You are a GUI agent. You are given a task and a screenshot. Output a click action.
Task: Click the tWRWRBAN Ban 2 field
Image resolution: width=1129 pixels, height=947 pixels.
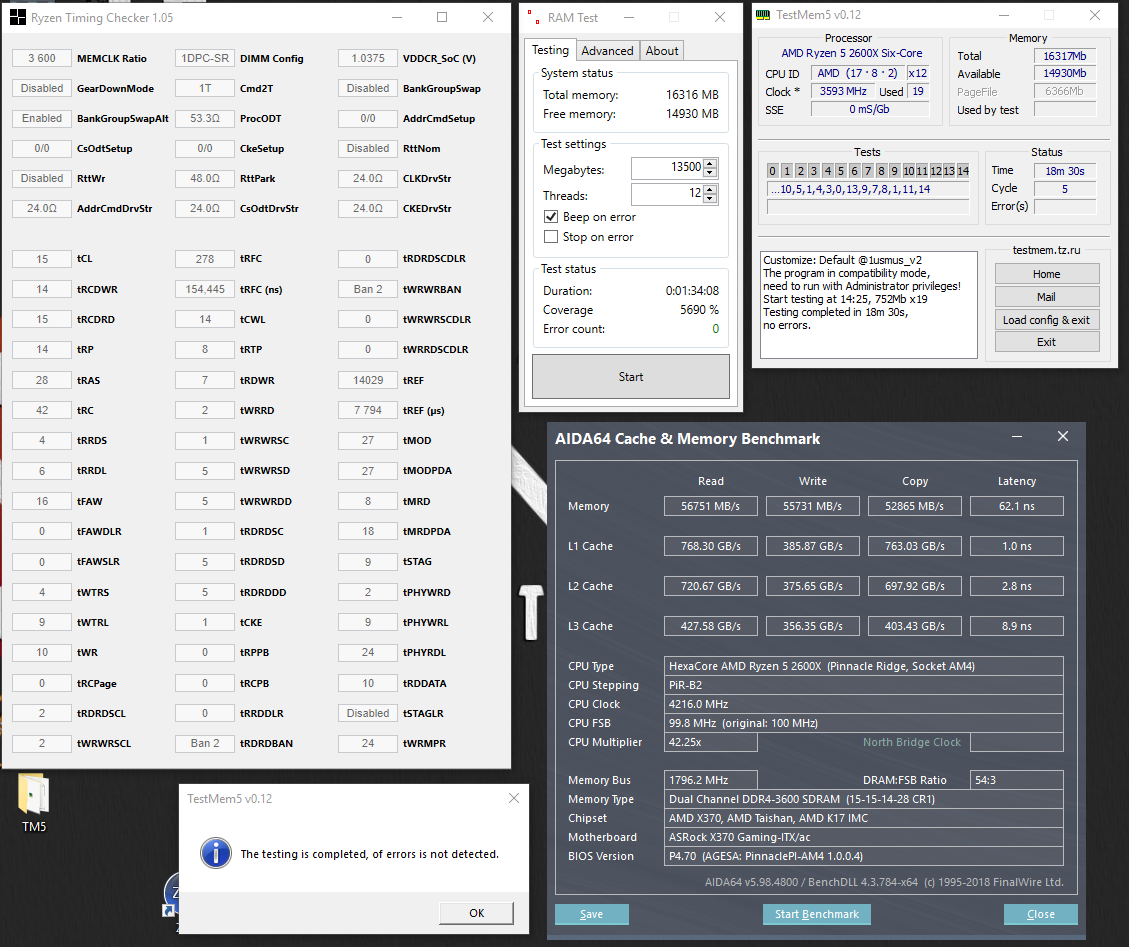[x=368, y=290]
